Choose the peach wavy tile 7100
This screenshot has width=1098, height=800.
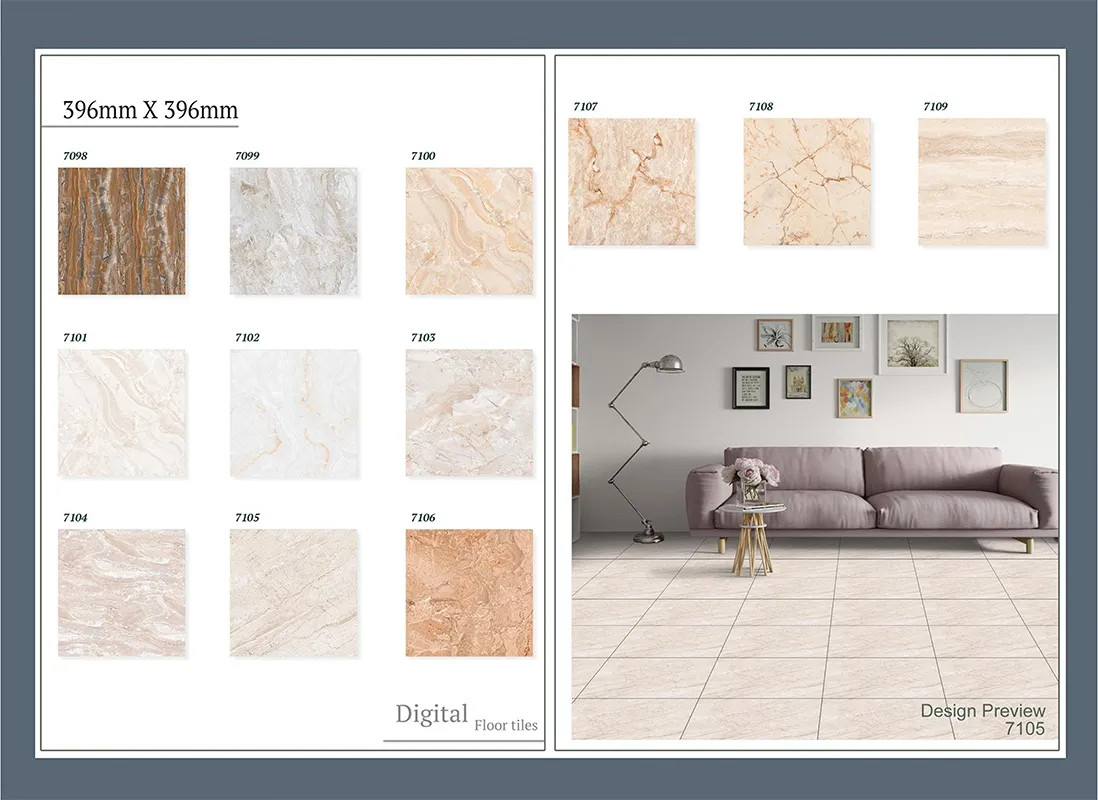(x=469, y=231)
